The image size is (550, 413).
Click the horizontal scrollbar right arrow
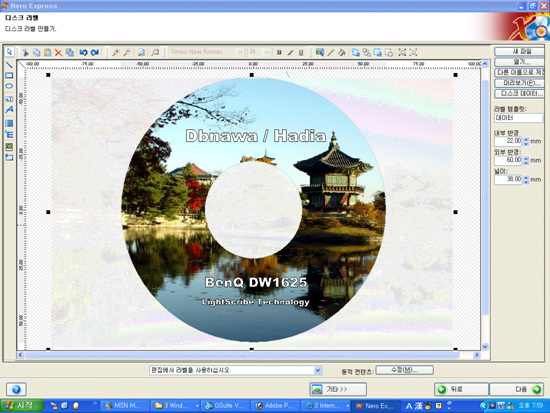pyautogui.click(x=477, y=355)
